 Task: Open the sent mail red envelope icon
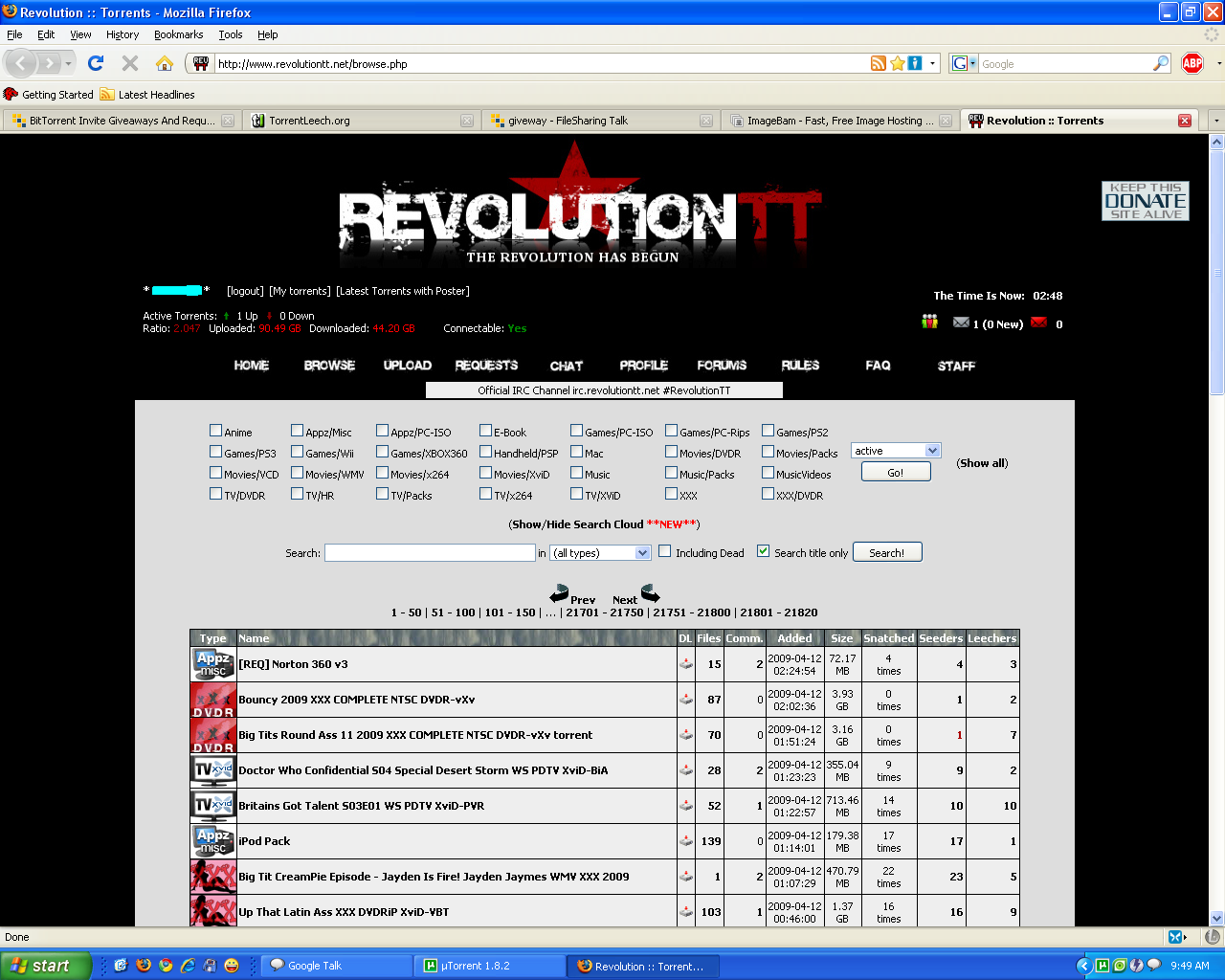(x=1038, y=323)
